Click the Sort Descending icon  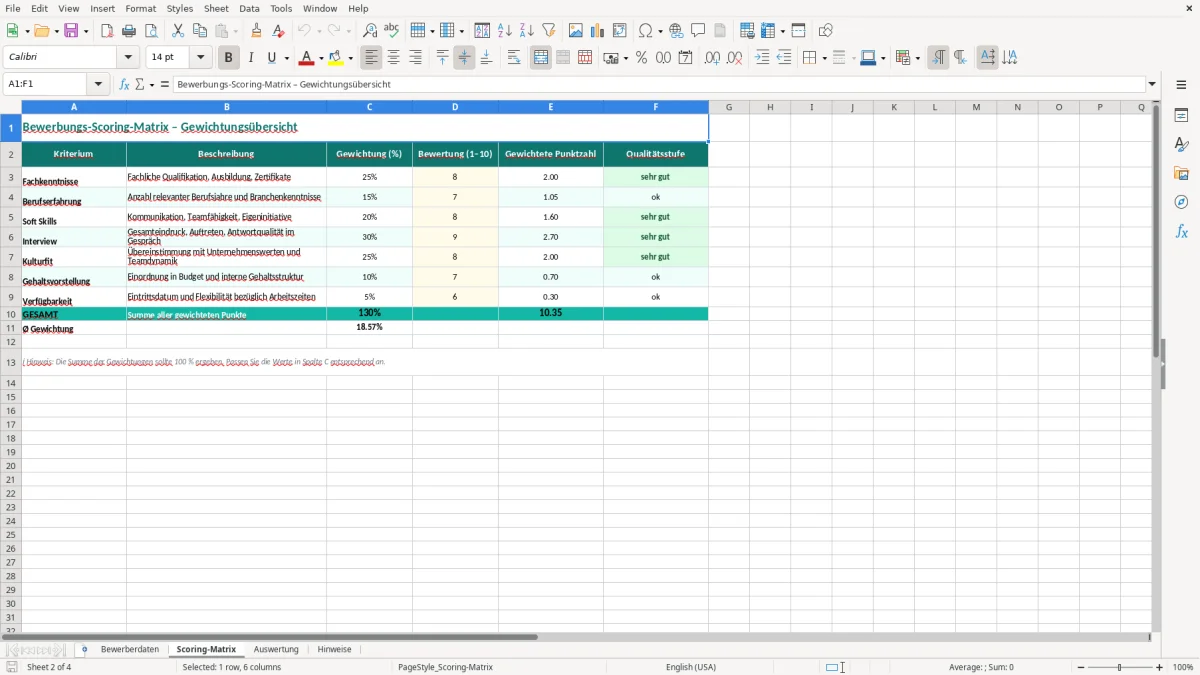[x=527, y=31]
